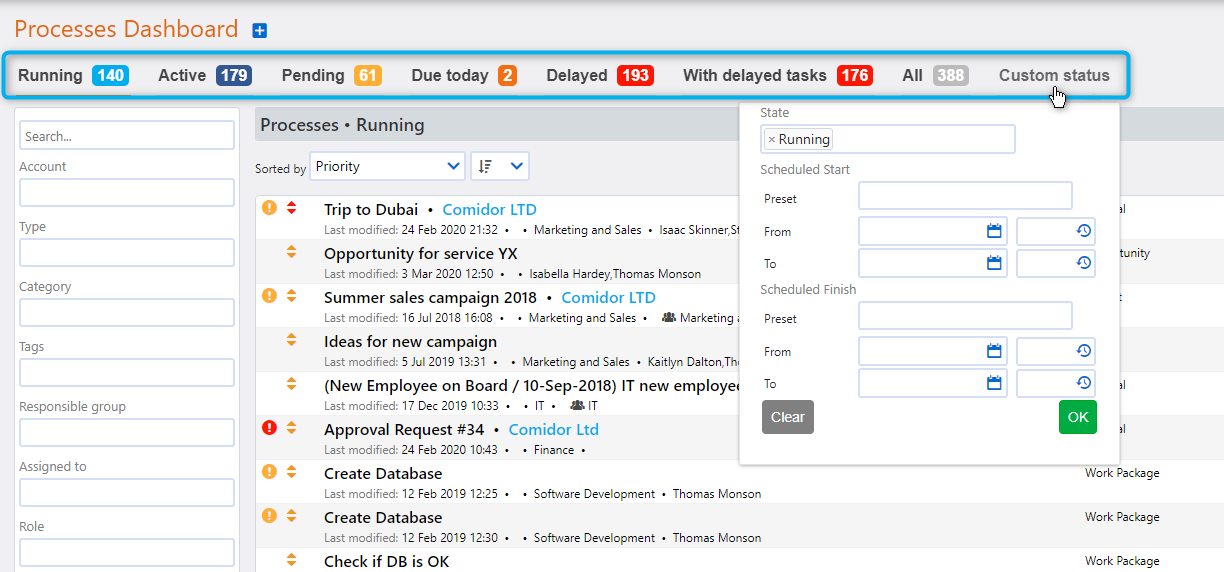Click orange warning icon on Summer sales campaign 2018
This screenshot has width=1224, height=572.
point(269,296)
